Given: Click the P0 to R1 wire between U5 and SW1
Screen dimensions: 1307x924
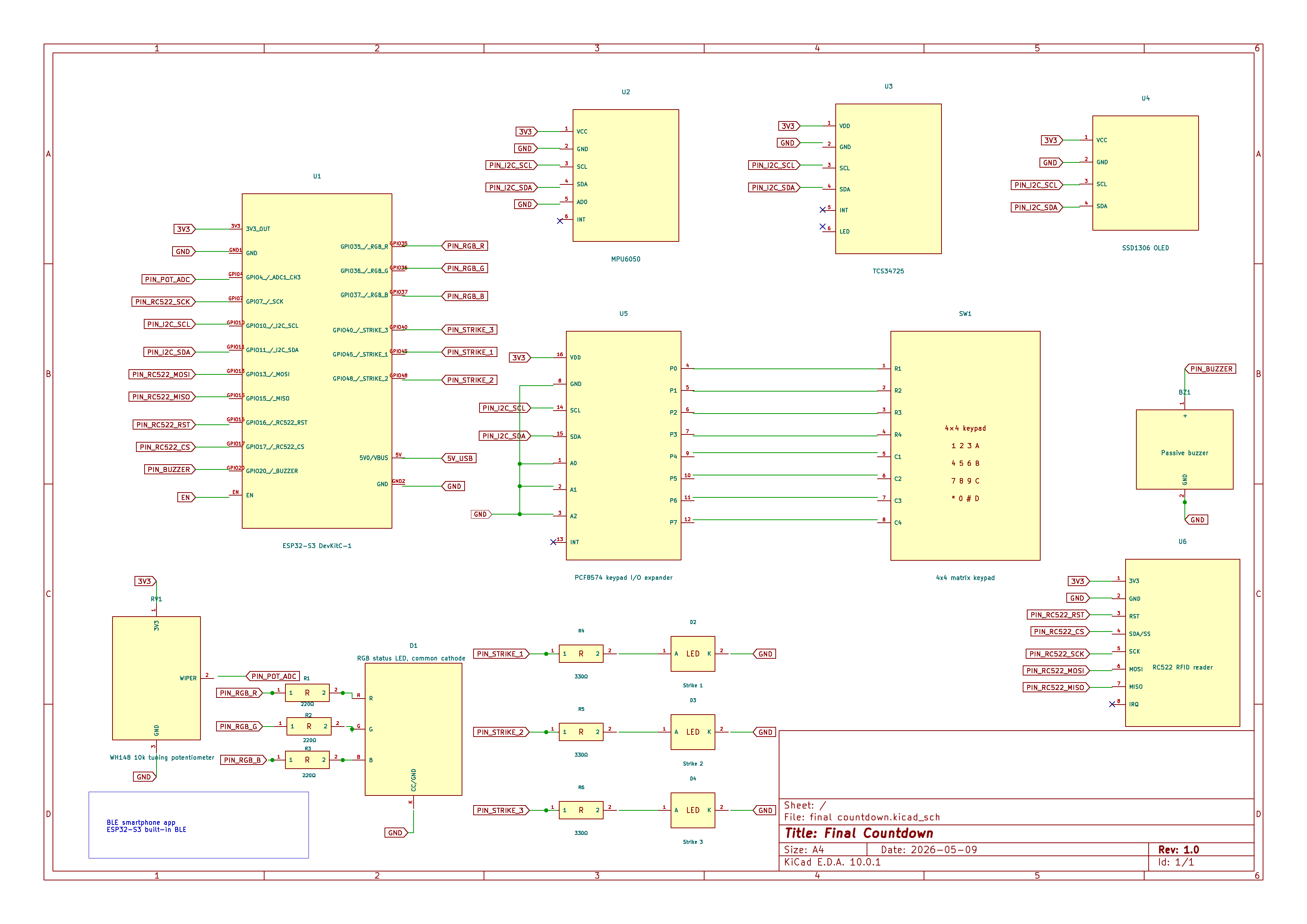Looking at the screenshot, I should [x=785, y=369].
